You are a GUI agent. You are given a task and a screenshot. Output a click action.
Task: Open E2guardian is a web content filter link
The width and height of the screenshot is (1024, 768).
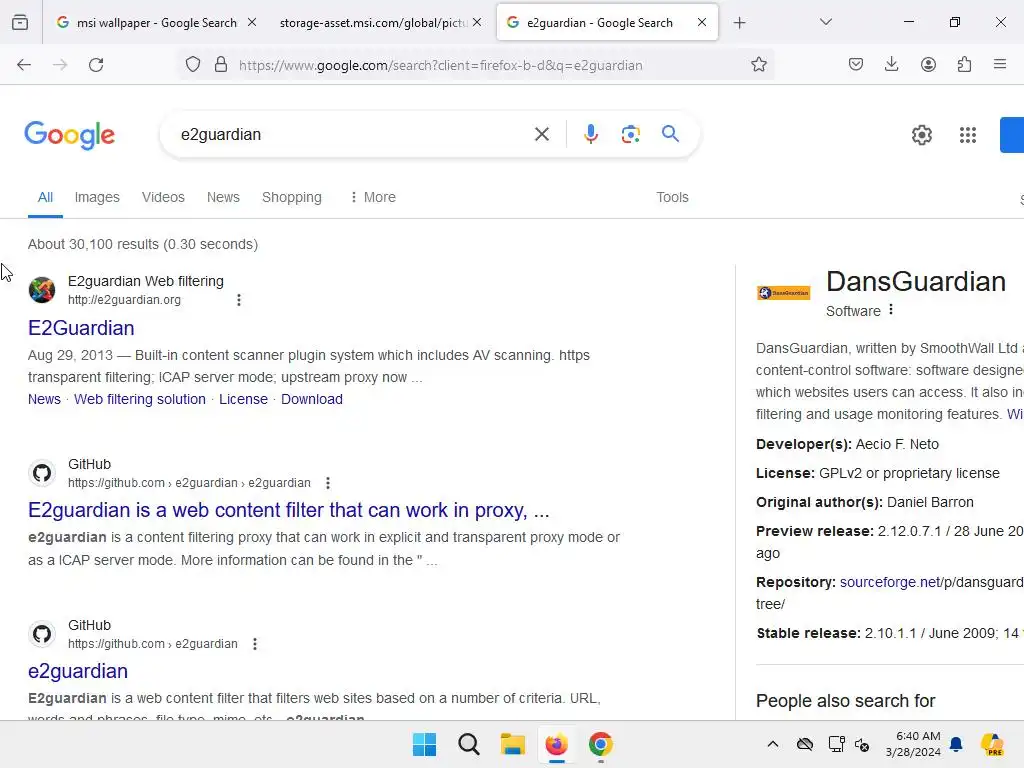point(289,510)
